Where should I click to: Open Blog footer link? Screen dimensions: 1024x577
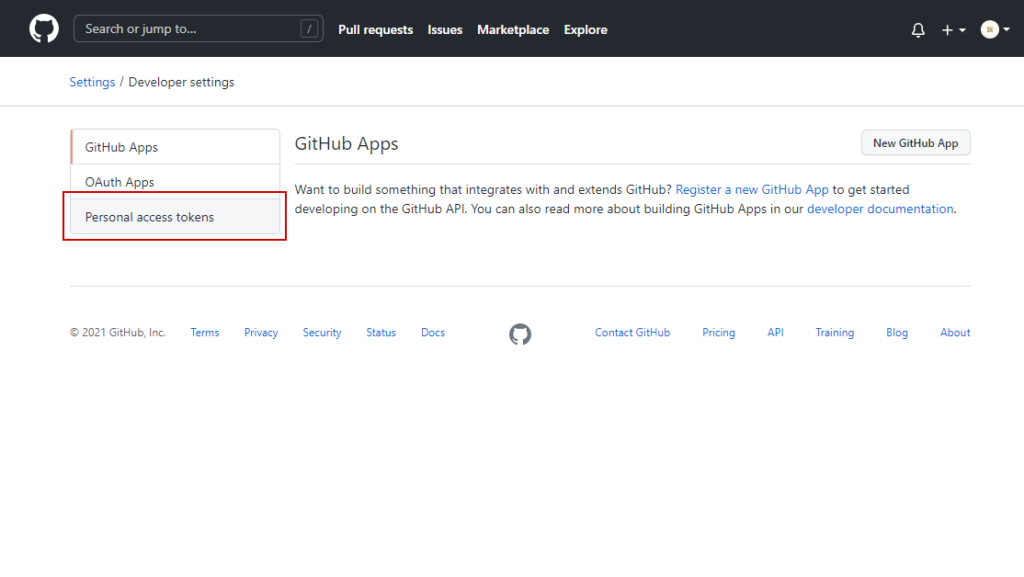[897, 332]
